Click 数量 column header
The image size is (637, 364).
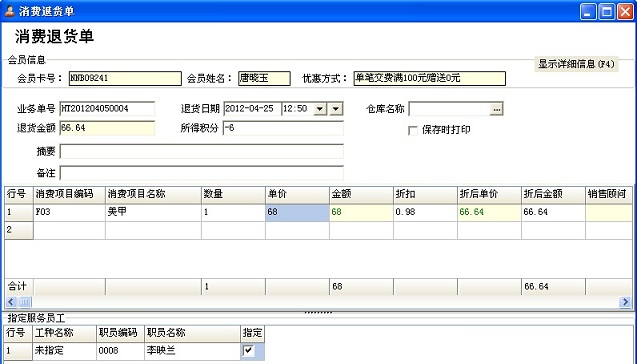click(233, 195)
